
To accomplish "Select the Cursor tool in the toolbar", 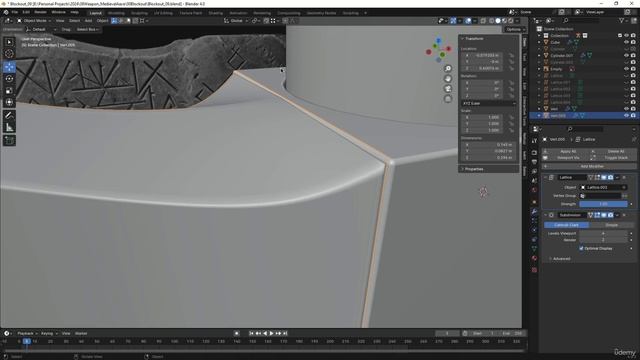I will coord(9,53).
